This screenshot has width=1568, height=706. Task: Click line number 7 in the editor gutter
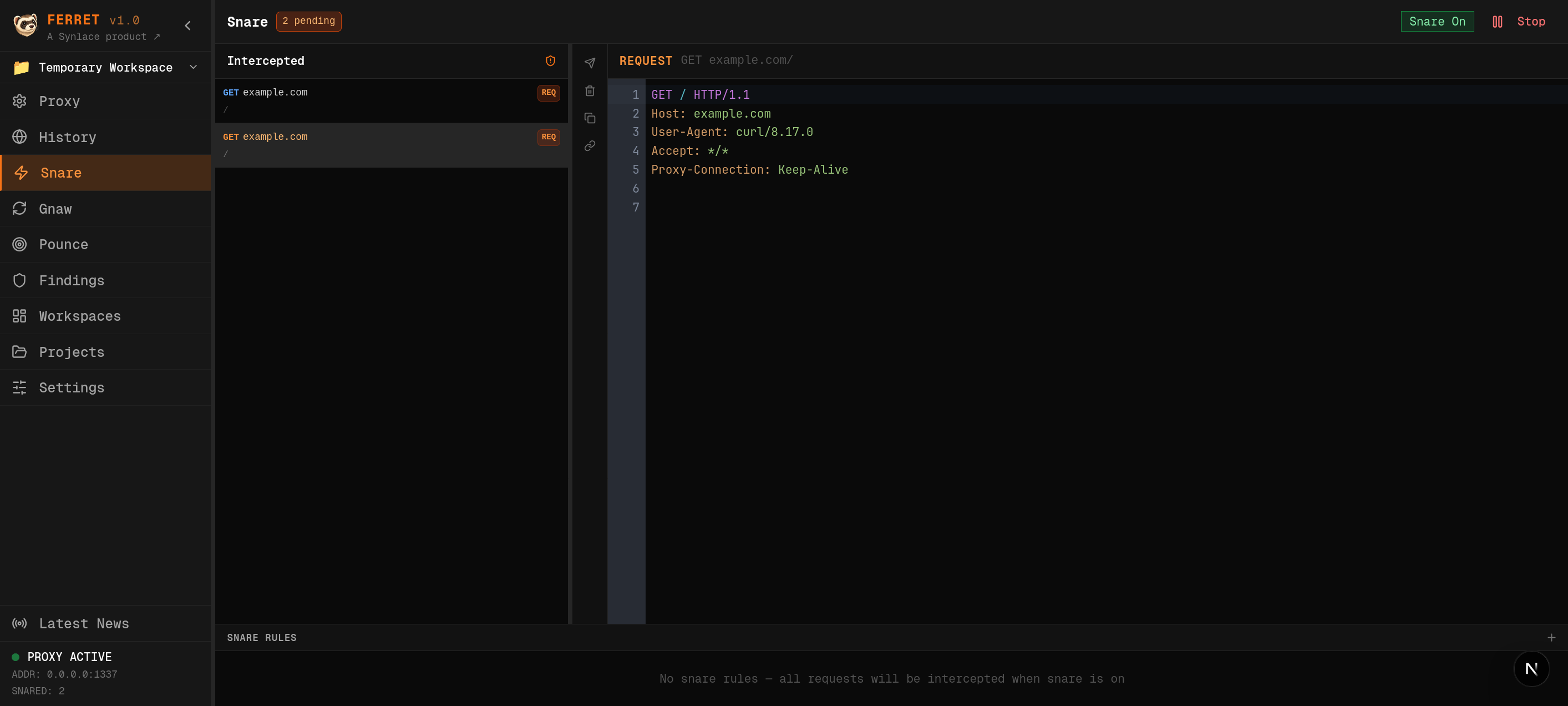coord(636,207)
